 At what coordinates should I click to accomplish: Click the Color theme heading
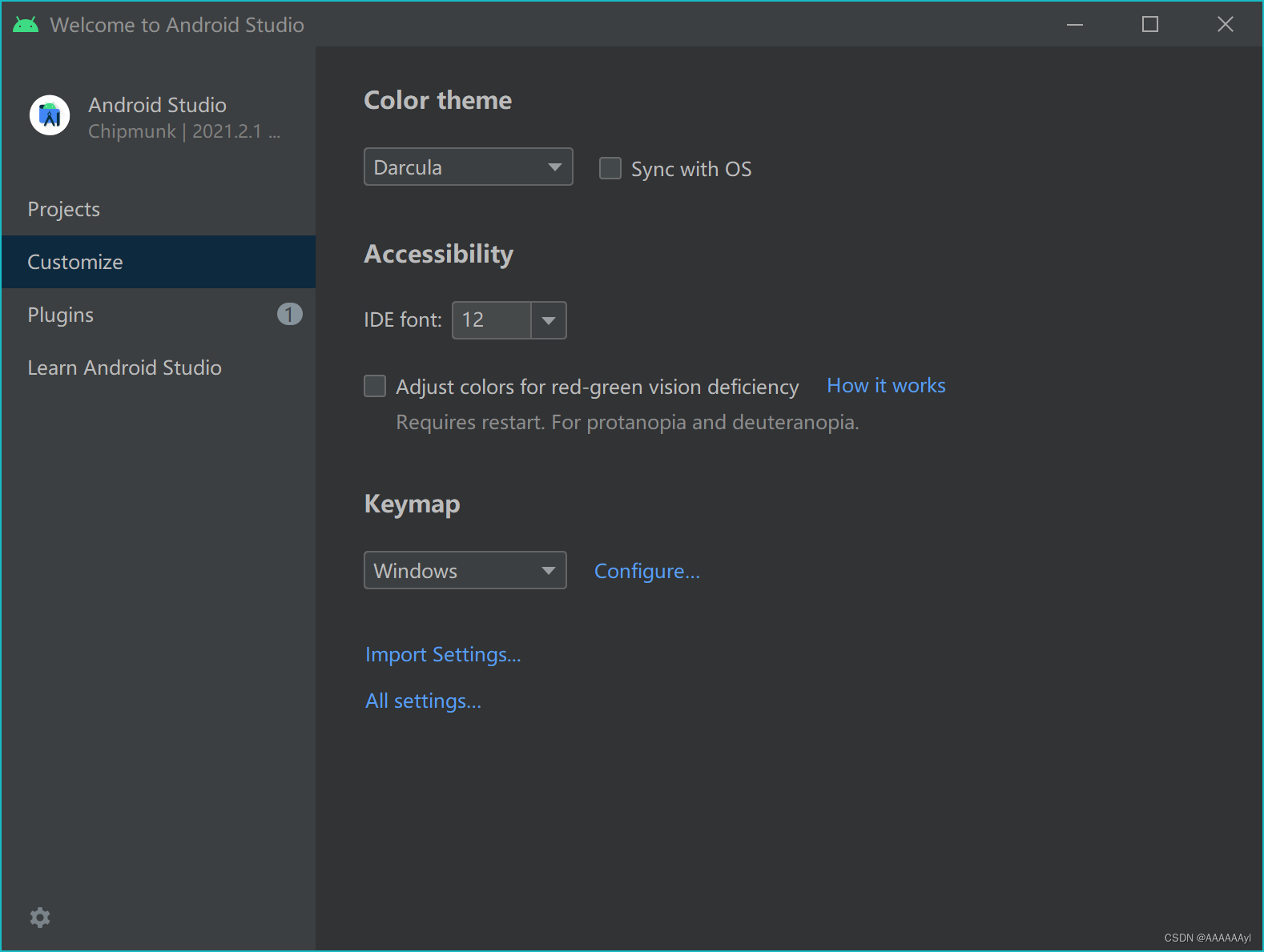438,100
